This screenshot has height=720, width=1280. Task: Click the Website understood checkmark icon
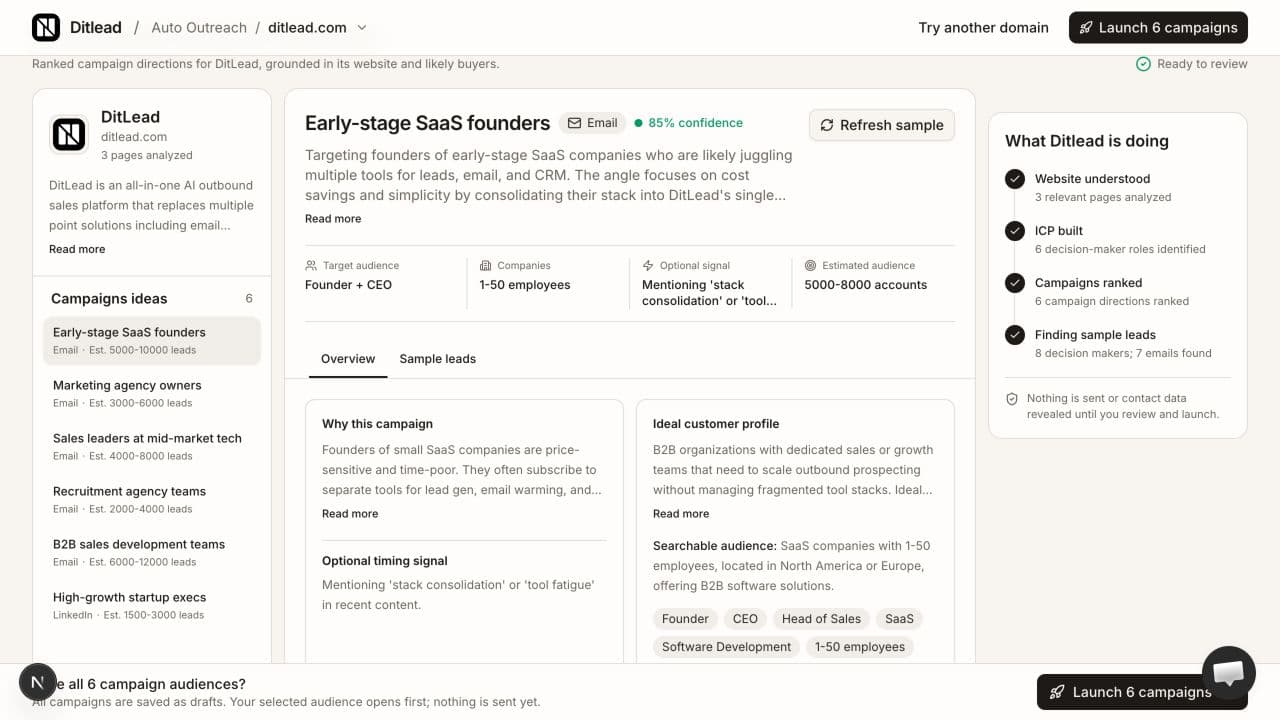pos(1015,179)
